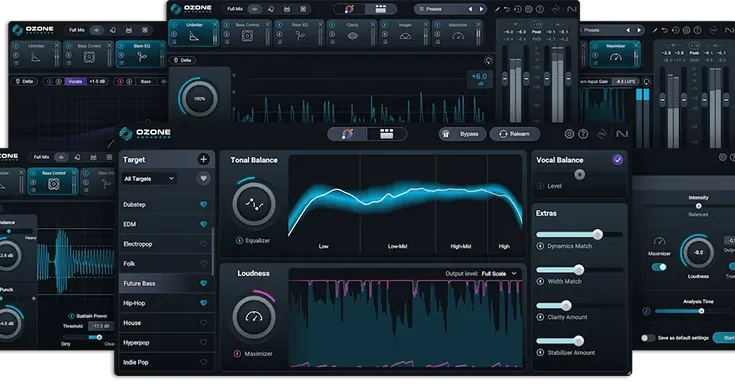This screenshot has height=384, width=735.
Task: Select drums stem icon in top-center window
Action: click(x=287, y=9)
